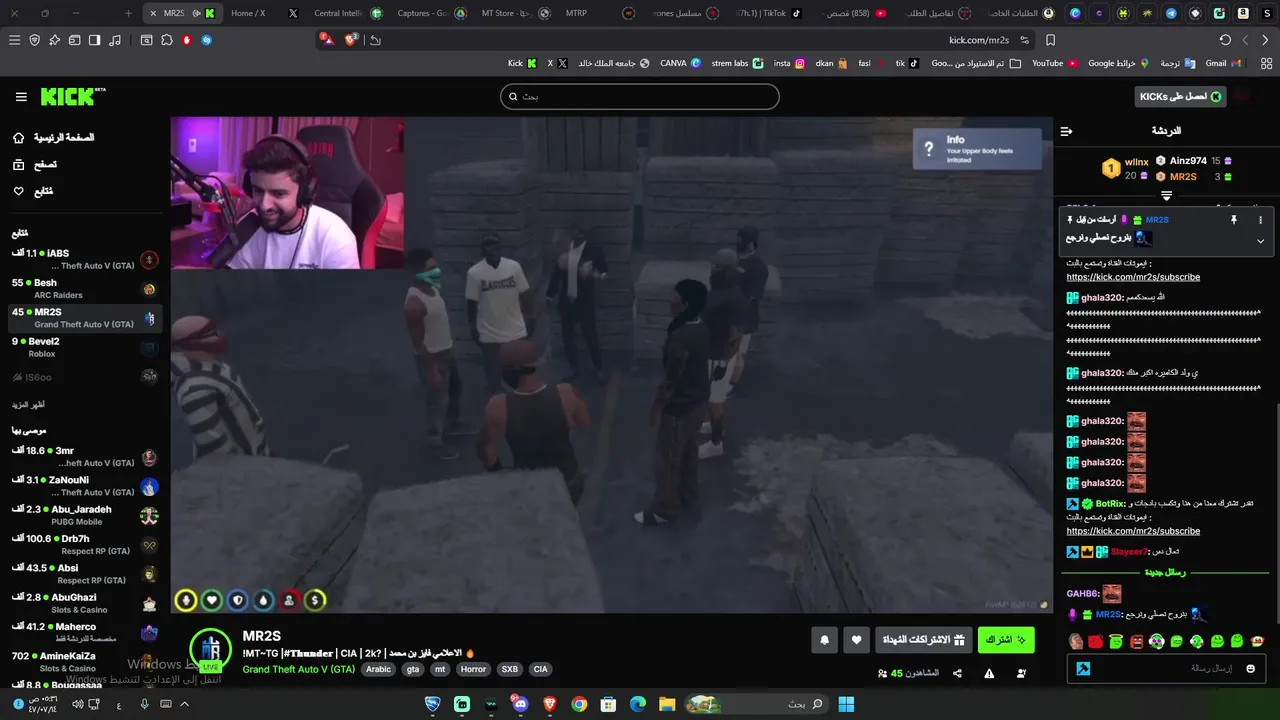The image size is (1280, 720).
Task: Show more followed channels
Action: (29, 405)
